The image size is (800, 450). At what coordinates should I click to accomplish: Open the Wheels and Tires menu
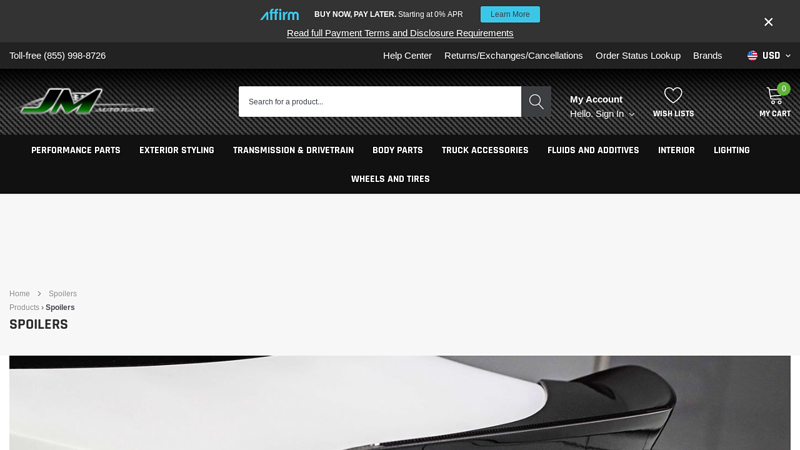pyautogui.click(x=390, y=179)
